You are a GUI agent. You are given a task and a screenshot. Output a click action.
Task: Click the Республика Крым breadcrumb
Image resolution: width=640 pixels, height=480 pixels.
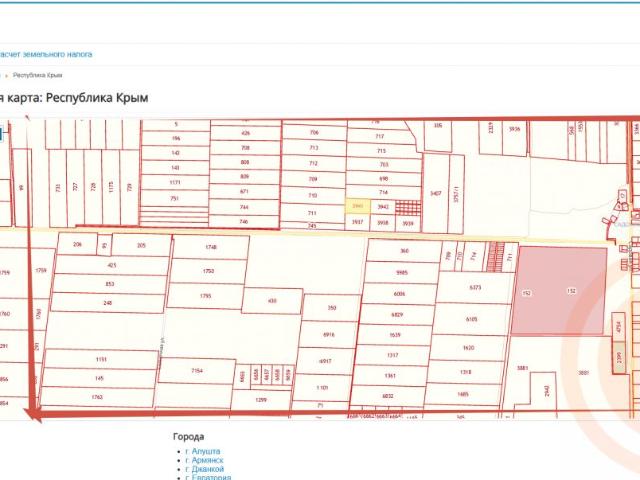38,75
